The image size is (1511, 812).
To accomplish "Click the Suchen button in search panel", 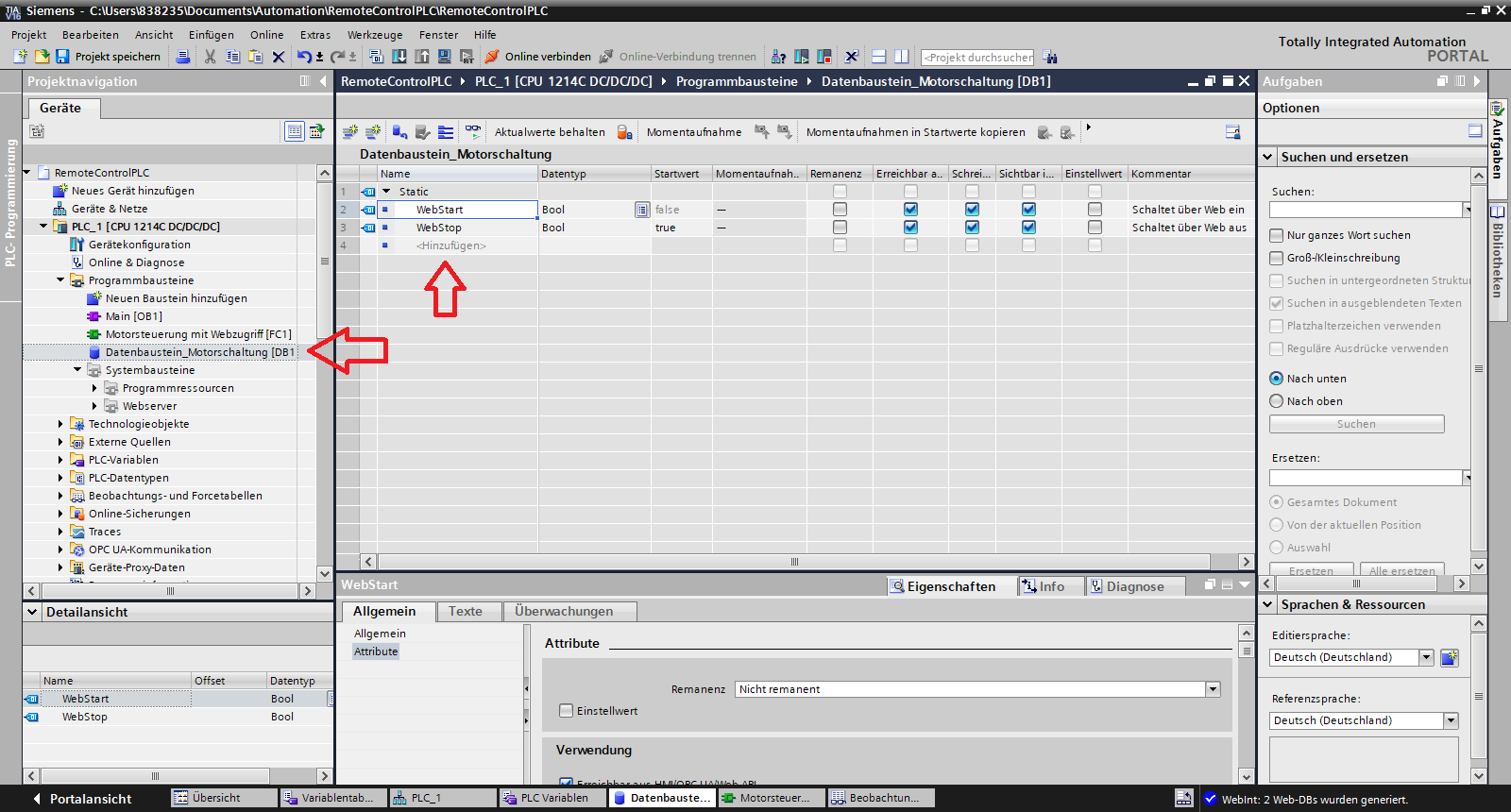I will pyautogui.click(x=1356, y=424).
